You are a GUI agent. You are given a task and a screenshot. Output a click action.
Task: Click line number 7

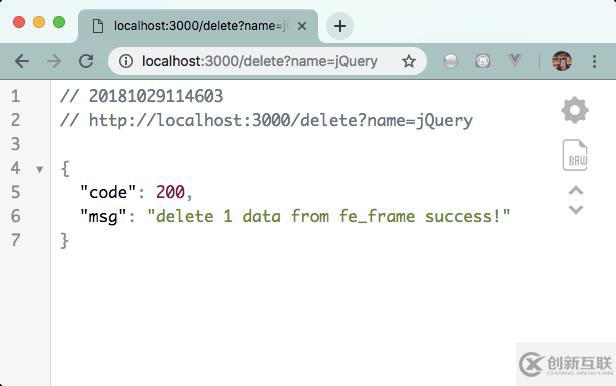click(x=15, y=240)
